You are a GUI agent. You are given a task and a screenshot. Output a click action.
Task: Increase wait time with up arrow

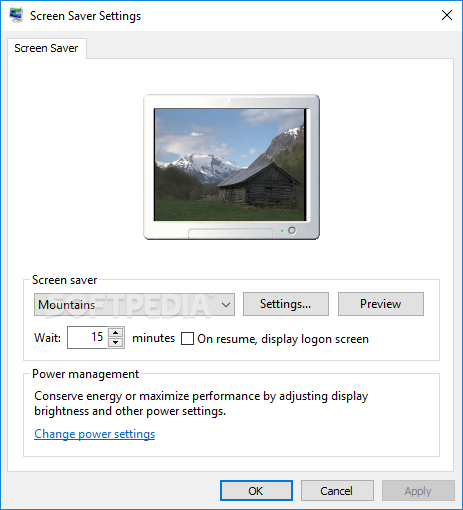pyautogui.click(x=116, y=332)
